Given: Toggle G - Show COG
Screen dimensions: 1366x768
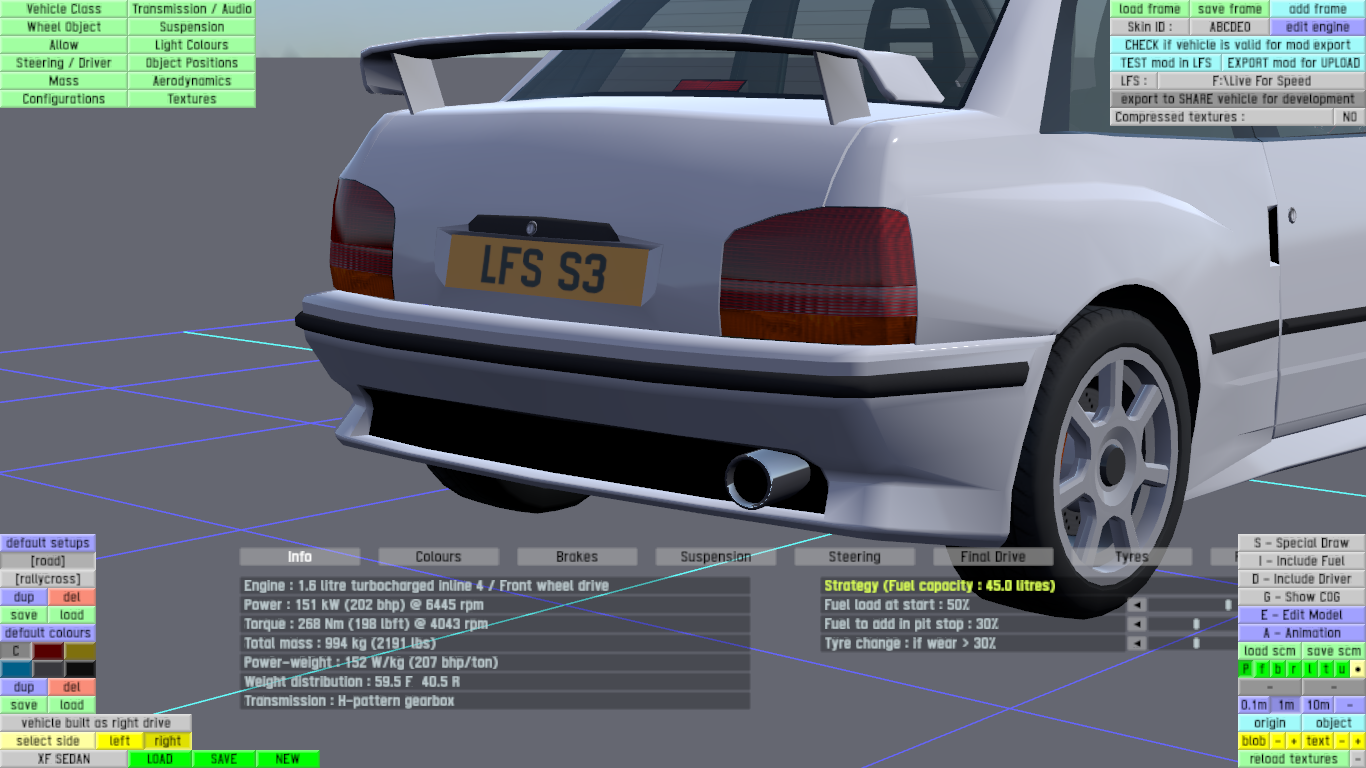Looking at the screenshot, I should 1302,597.
